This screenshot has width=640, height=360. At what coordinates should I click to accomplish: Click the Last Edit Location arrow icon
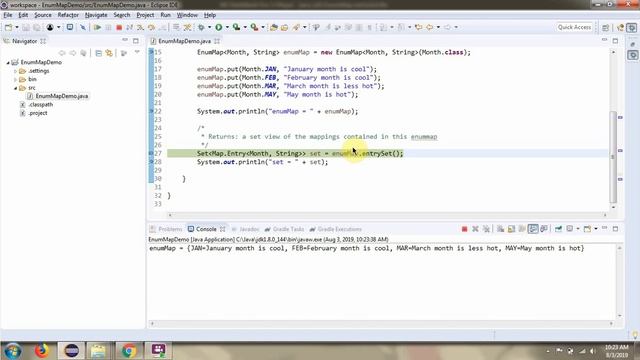point(418,27)
